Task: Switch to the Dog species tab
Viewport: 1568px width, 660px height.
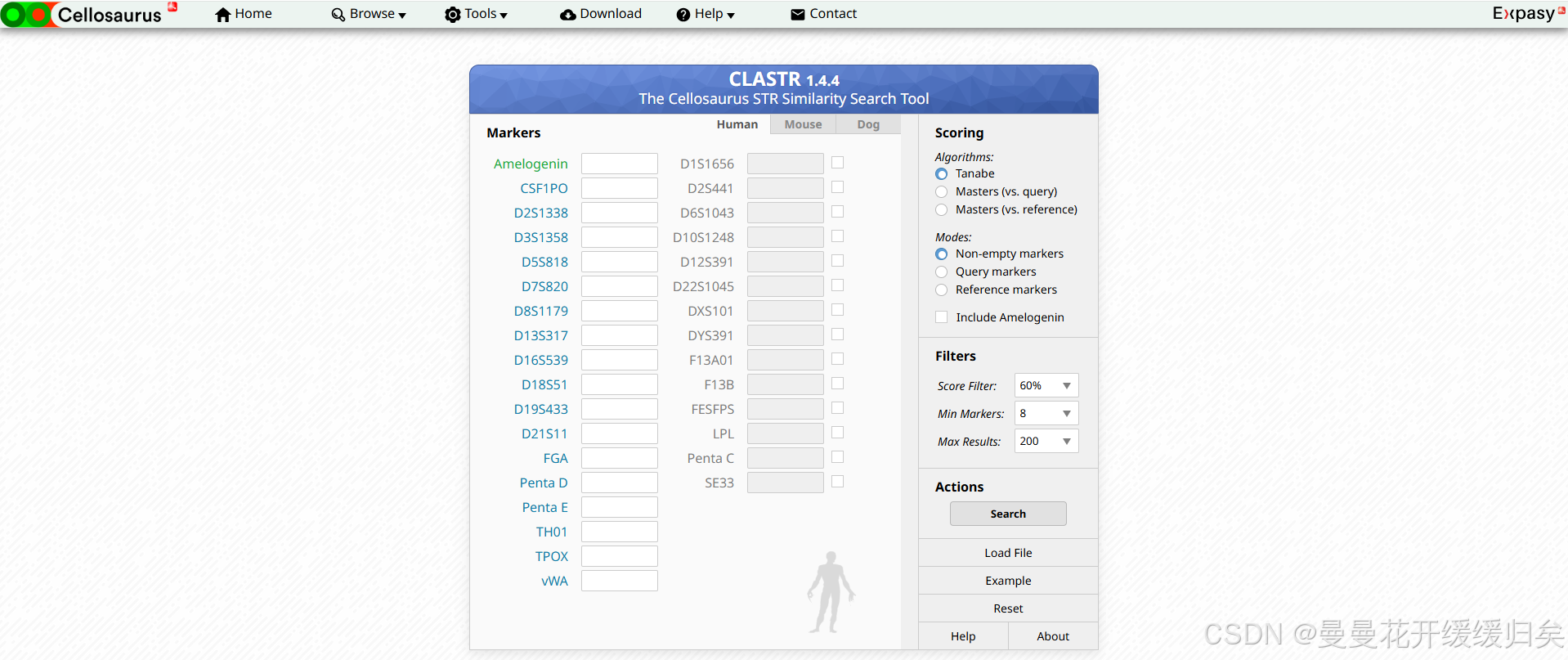Action: (x=868, y=124)
